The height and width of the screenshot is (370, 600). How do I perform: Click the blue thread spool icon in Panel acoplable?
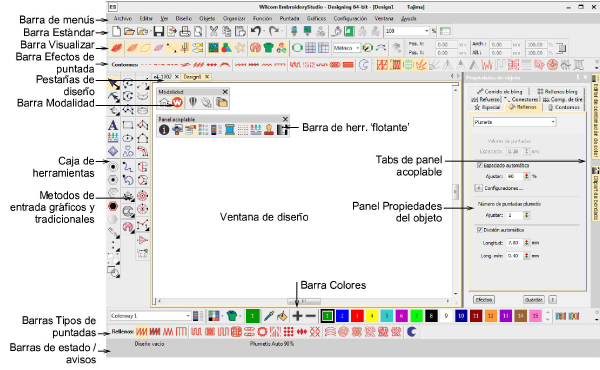tap(230, 130)
